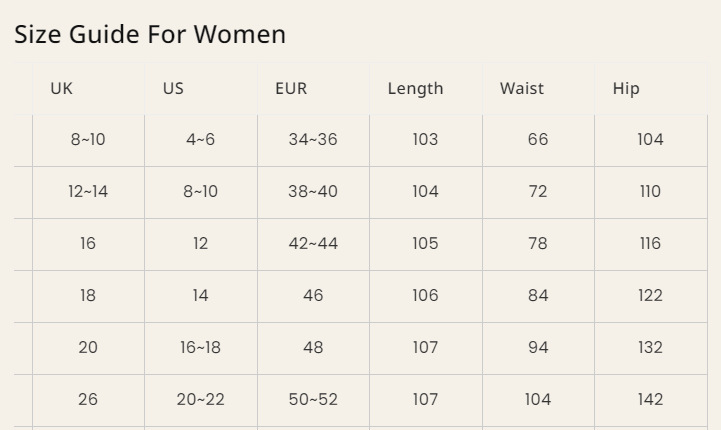Select the Waist column header
This screenshot has width=721, height=430.
[522, 88]
